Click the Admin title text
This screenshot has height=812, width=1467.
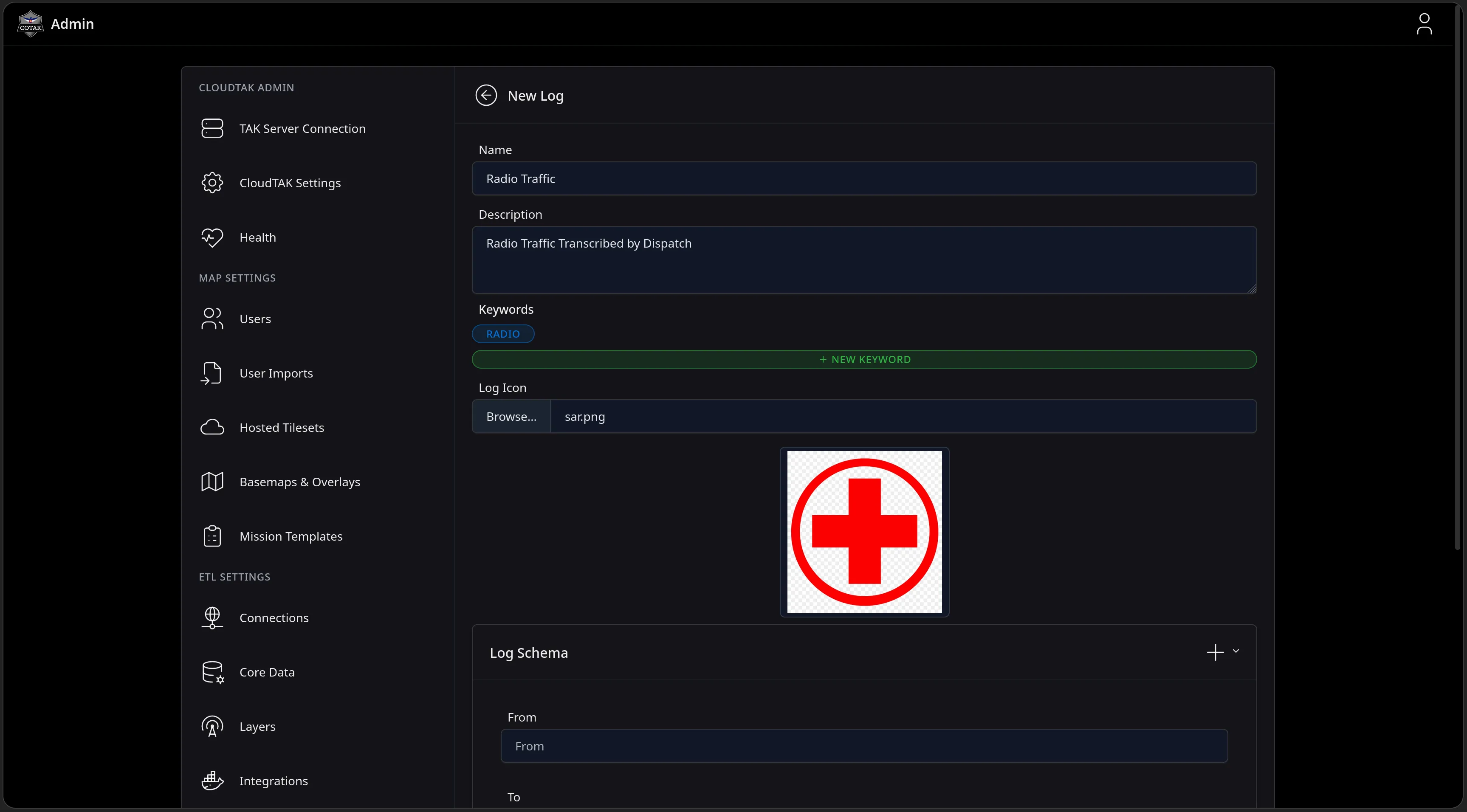[72, 24]
